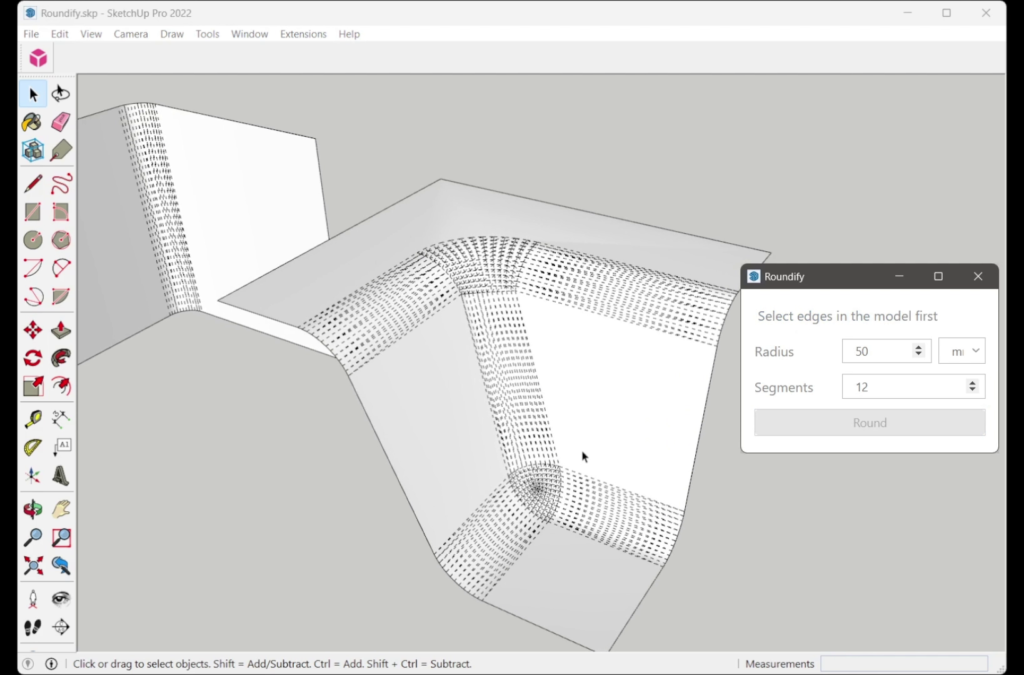Choose the Zoom magnifier tool
1024x675 pixels.
coord(33,537)
